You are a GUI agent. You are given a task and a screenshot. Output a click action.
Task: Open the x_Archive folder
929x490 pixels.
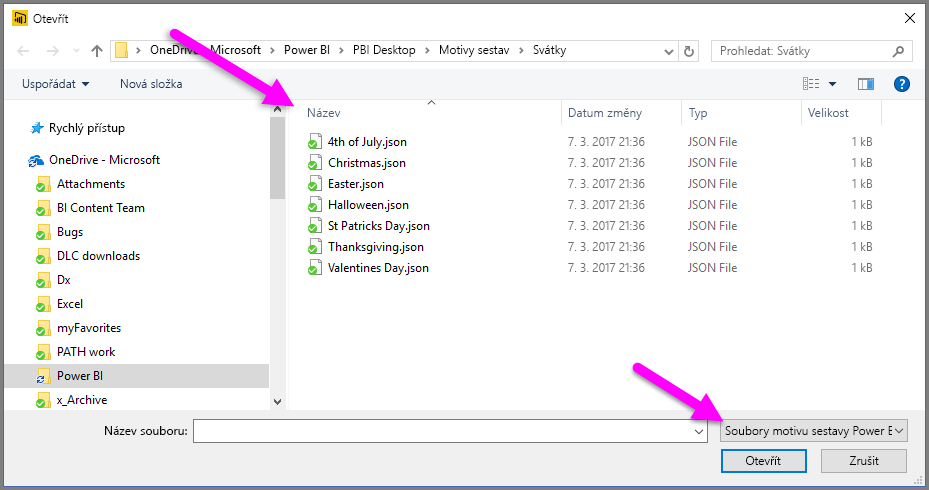coord(82,400)
